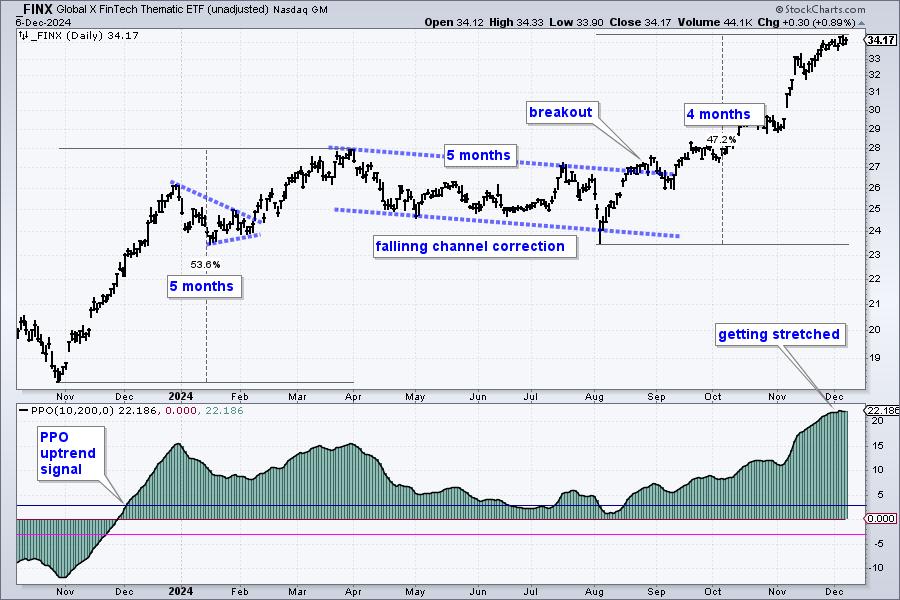Click the "fallinng channel correction" text box
This screenshot has height=600, width=900.
(470, 246)
